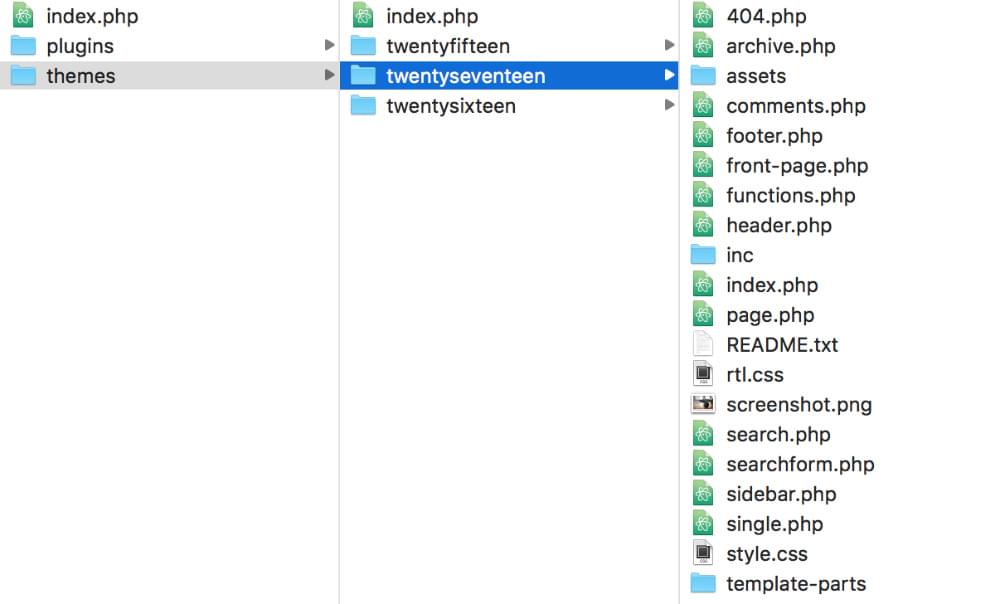
Task: Click the twentyseventeen disclosure arrow
Action: (669, 76)
